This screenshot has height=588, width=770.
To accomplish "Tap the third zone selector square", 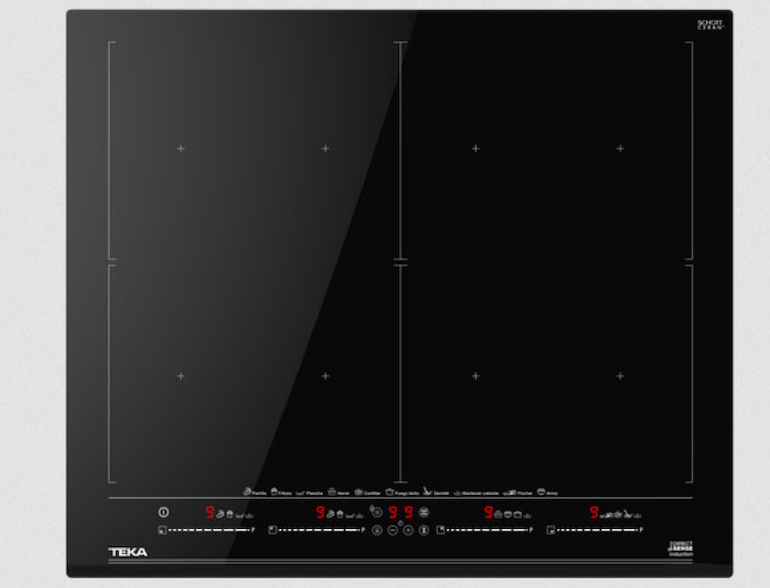I will (x=440, y=530).
